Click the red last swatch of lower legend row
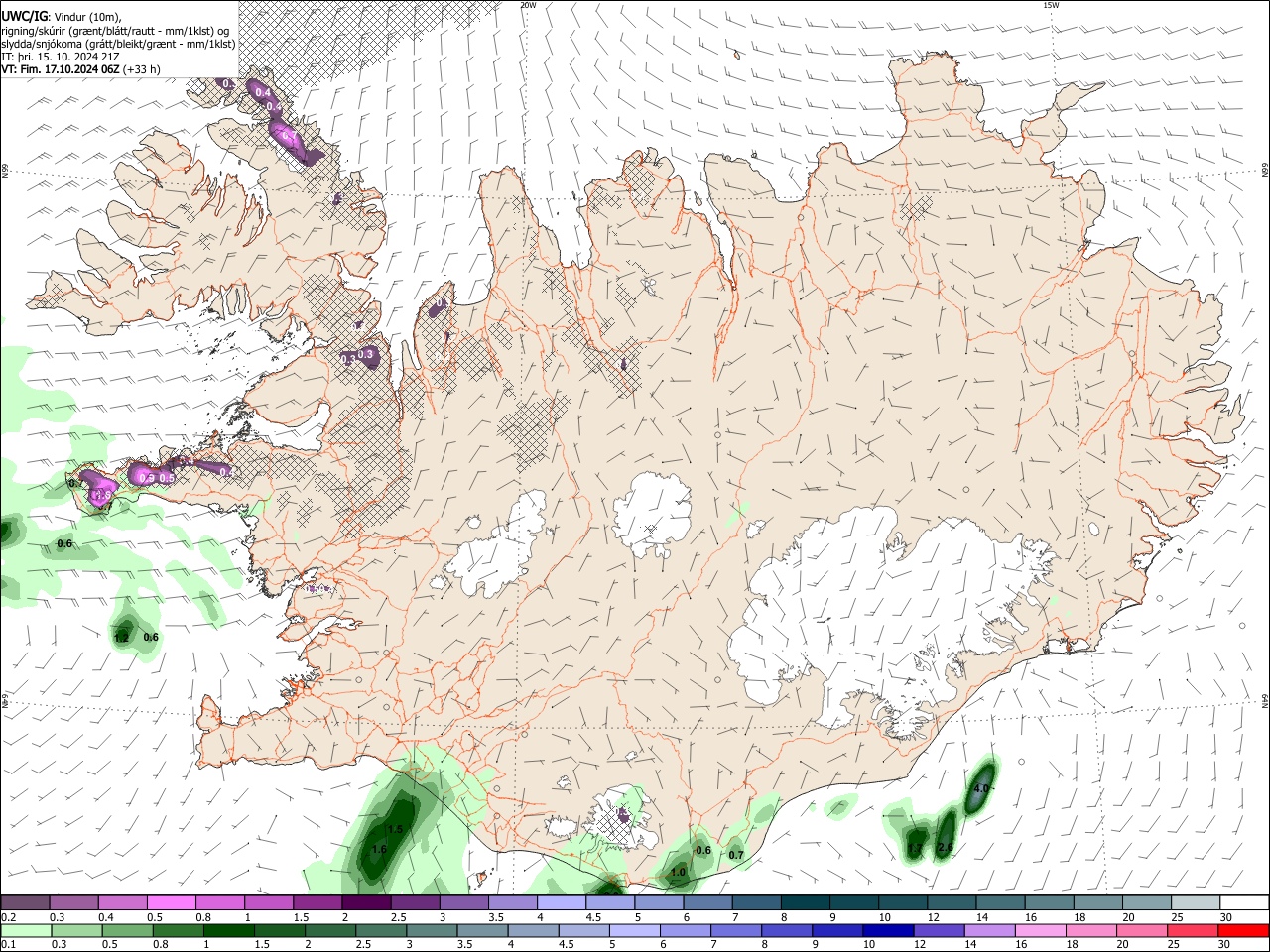The width and height of the screenshot is (1270, 952). (1243, 931)
